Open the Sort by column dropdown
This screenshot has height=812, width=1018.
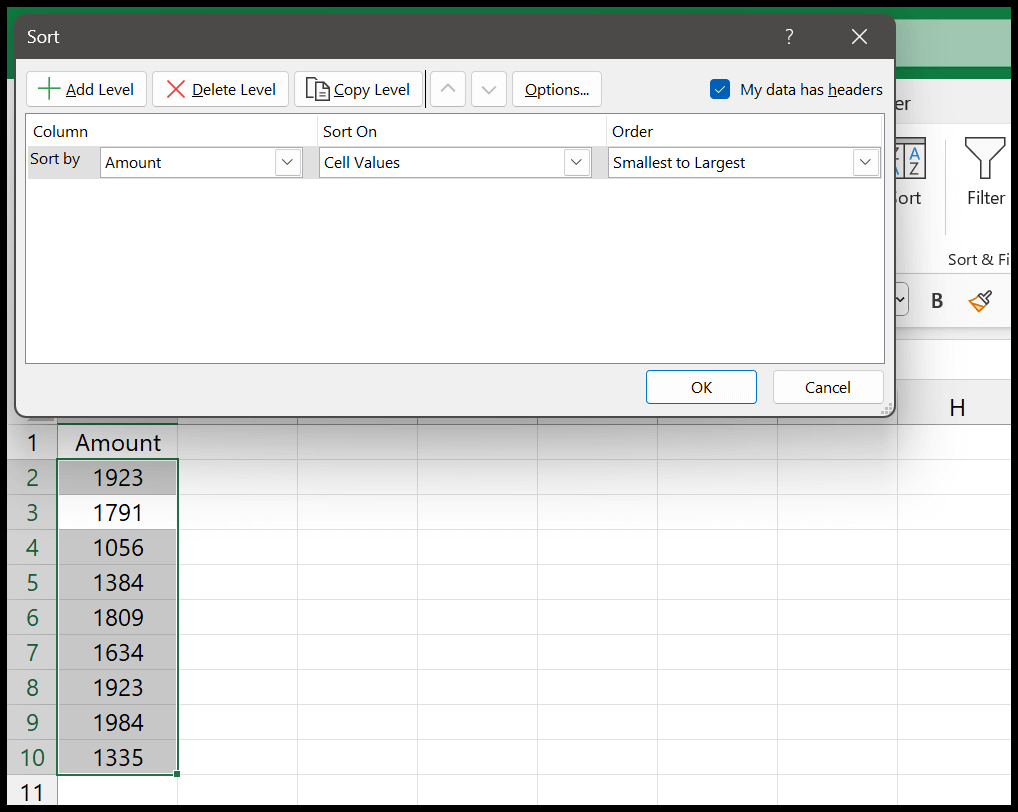click(x=288, y=162)
